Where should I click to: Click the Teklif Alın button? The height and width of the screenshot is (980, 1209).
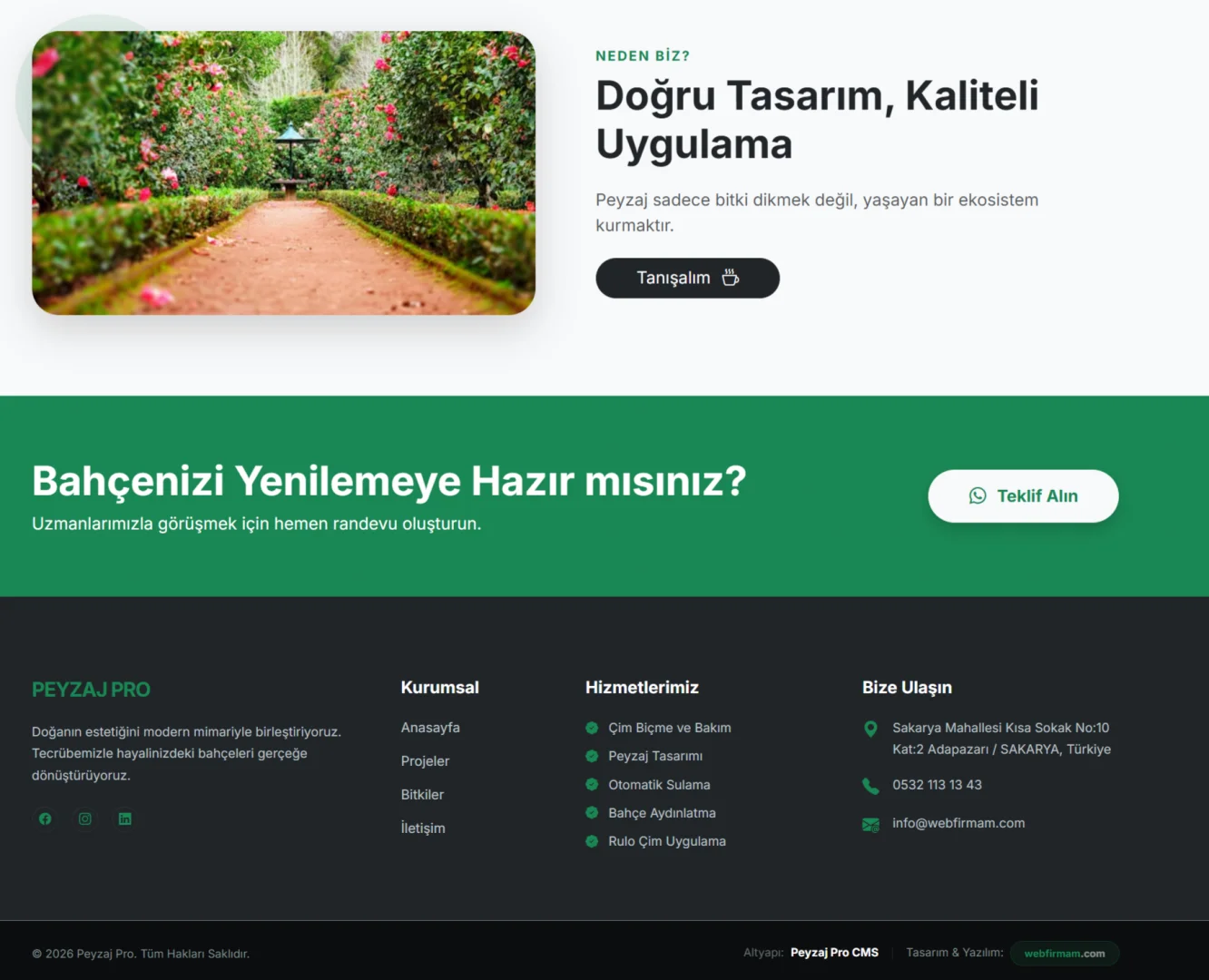1023,495
